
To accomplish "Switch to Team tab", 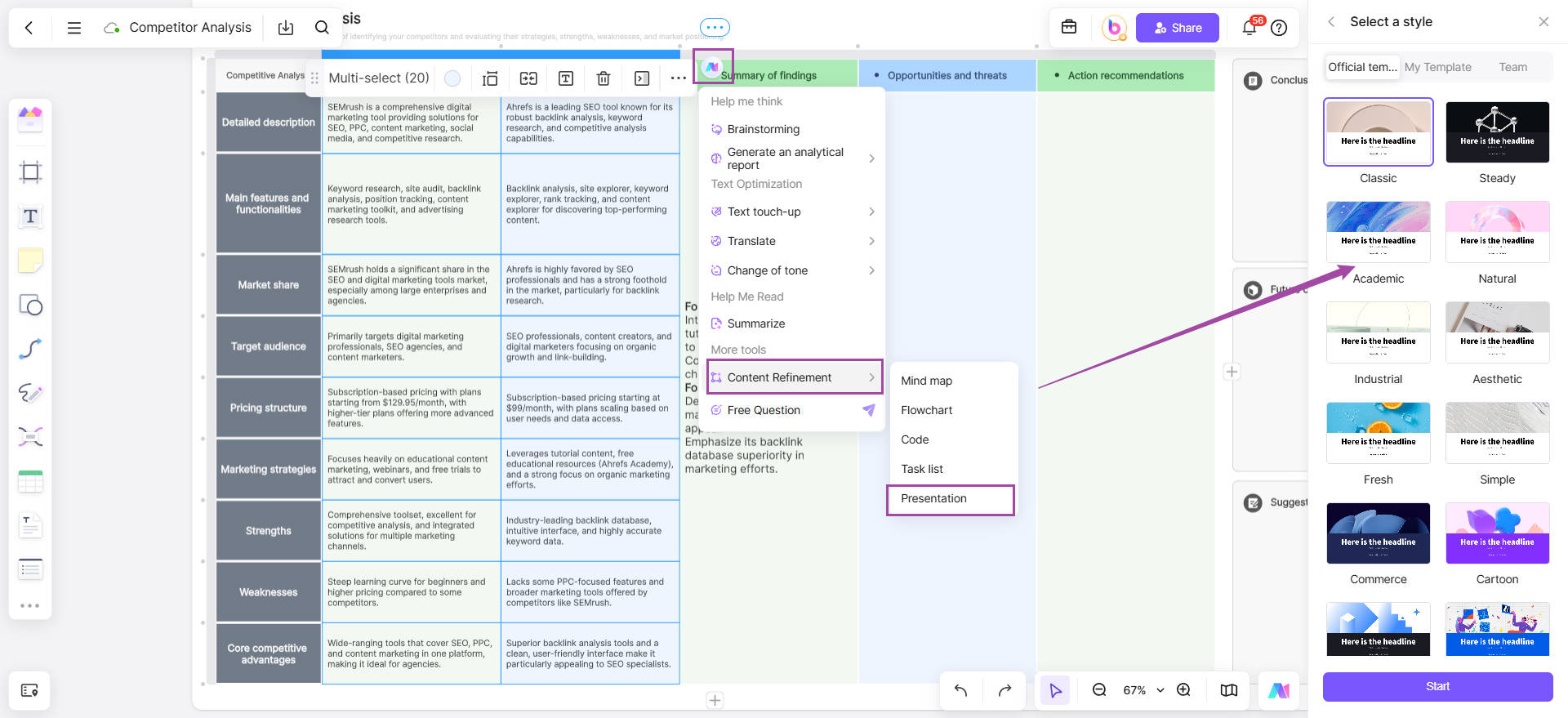I will tap(1513, 67).
